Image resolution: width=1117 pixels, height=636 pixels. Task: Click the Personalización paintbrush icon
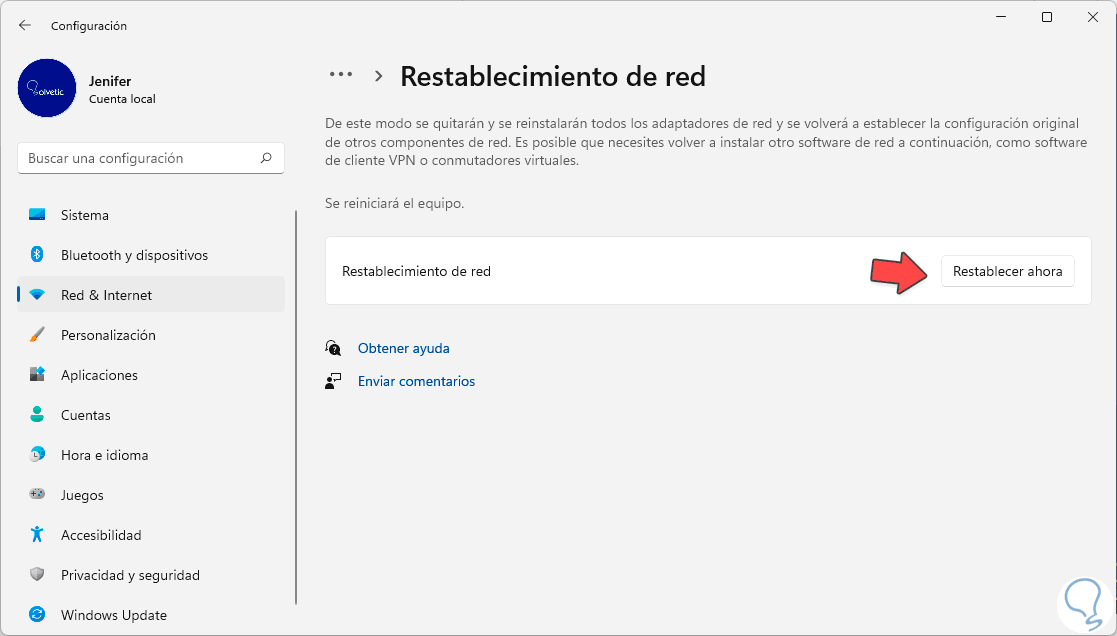point(37,335)
